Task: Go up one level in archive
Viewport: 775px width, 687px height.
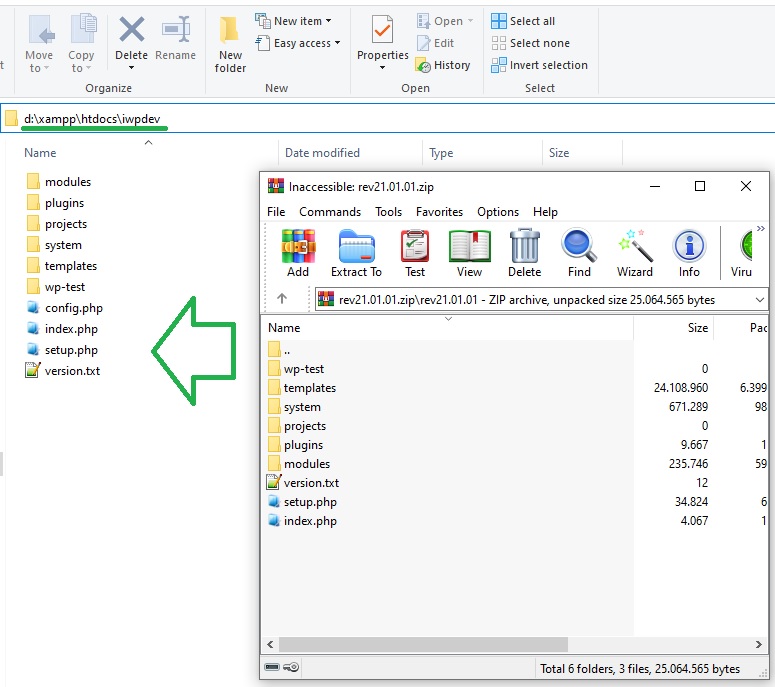Action: 282,299
